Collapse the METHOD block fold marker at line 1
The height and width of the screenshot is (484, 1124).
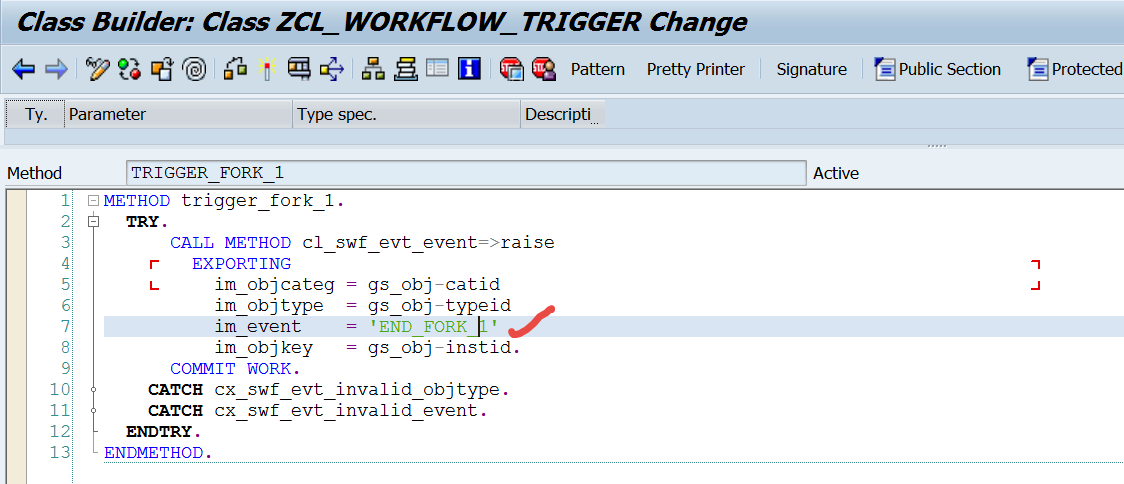click(x=92, y=201)
